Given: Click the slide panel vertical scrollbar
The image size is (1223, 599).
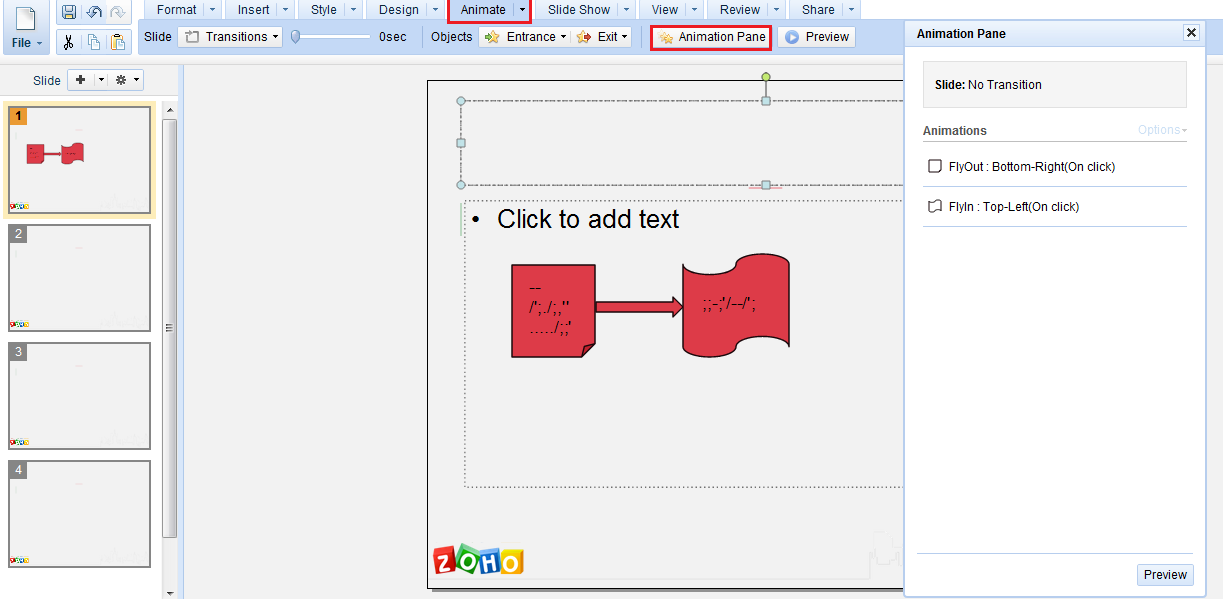Looking at the screenshot, I should click(x=170, y=328).
